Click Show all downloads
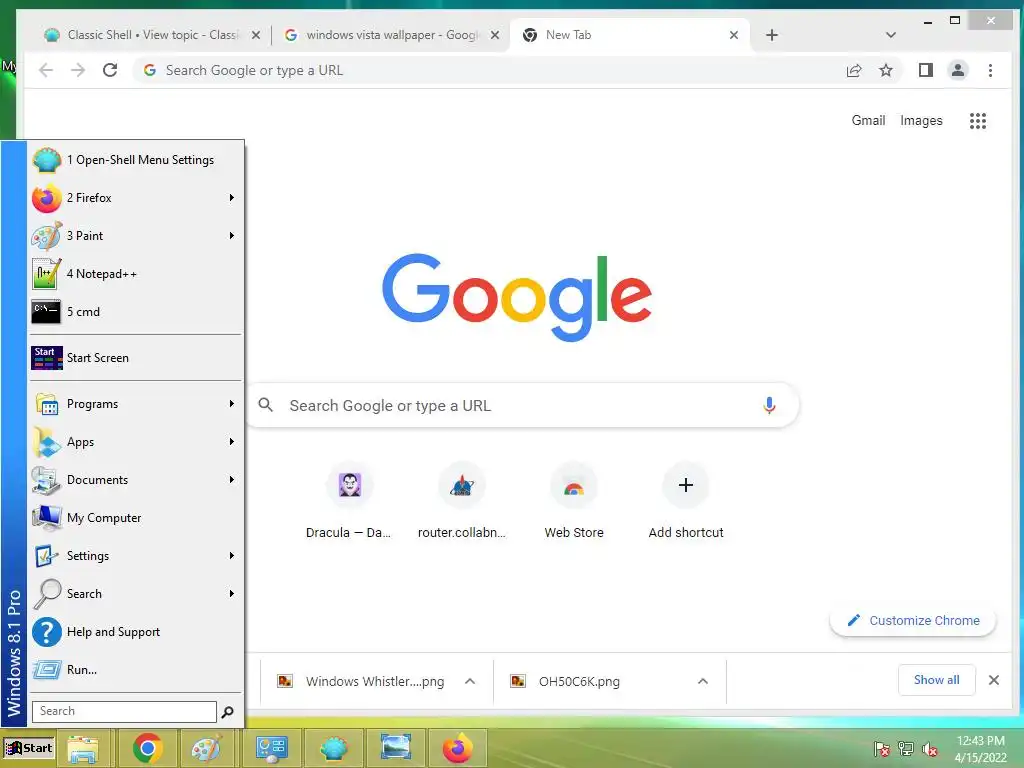The width and height of the screenshot is (1024, 768). point(936,680)
